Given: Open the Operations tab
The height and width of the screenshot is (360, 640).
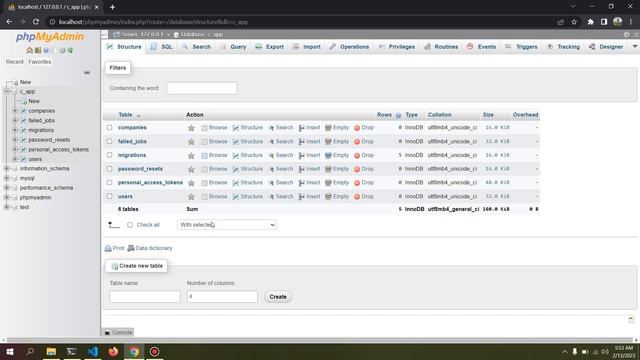Looking at the screenshot, I should [349, 47].
